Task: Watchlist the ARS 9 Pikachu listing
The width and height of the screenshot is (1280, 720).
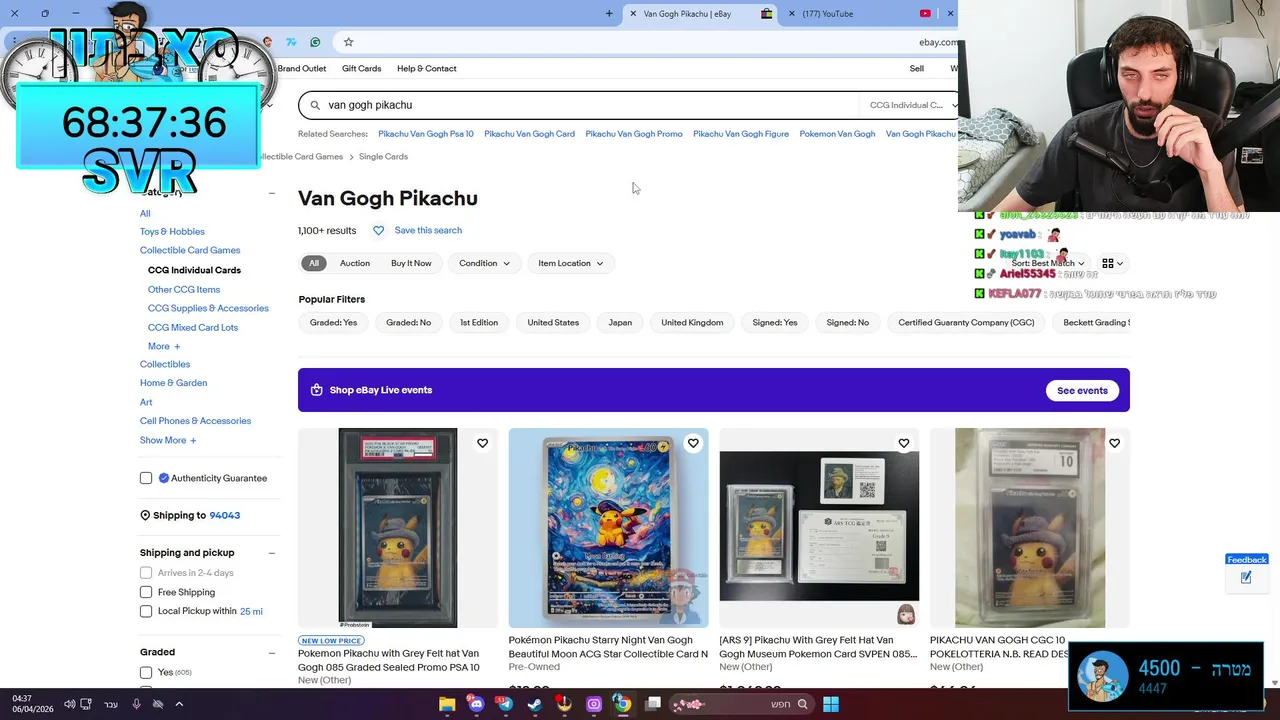Action: click(x=904, y=443)
